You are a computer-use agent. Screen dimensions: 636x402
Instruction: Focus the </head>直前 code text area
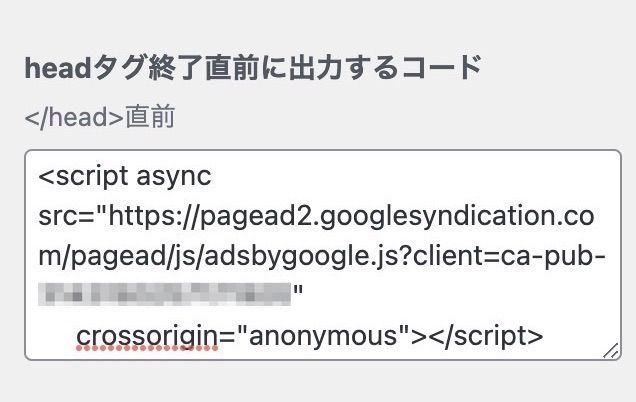tap(323, 255)
